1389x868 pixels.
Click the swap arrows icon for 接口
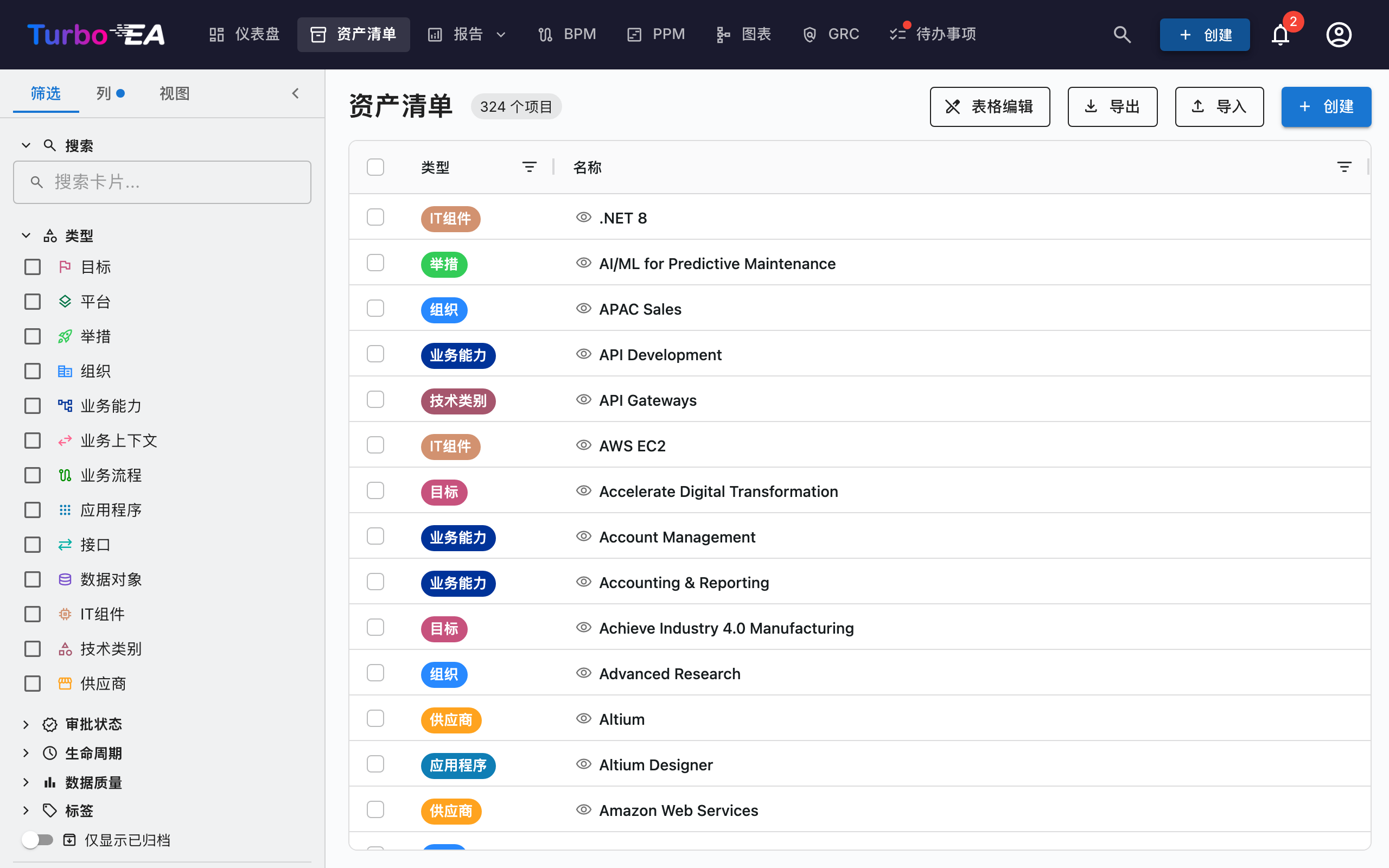65,545
